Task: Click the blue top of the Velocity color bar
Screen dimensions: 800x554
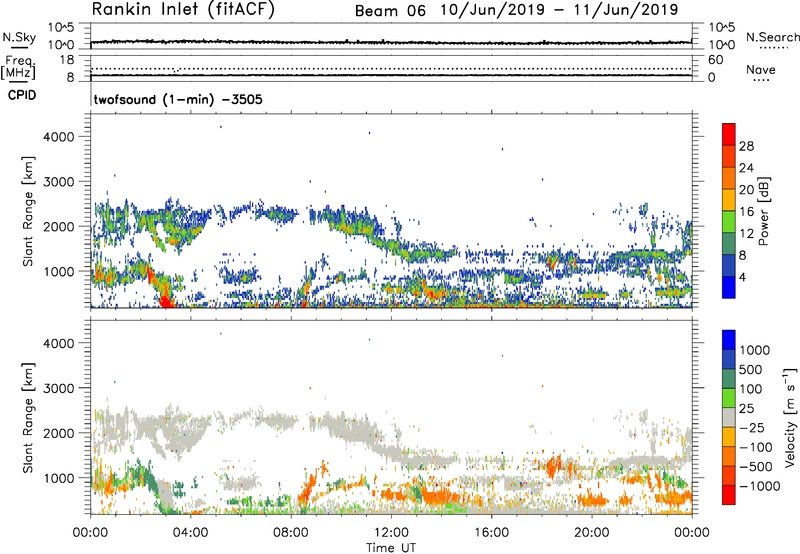Action: point(729,340)
